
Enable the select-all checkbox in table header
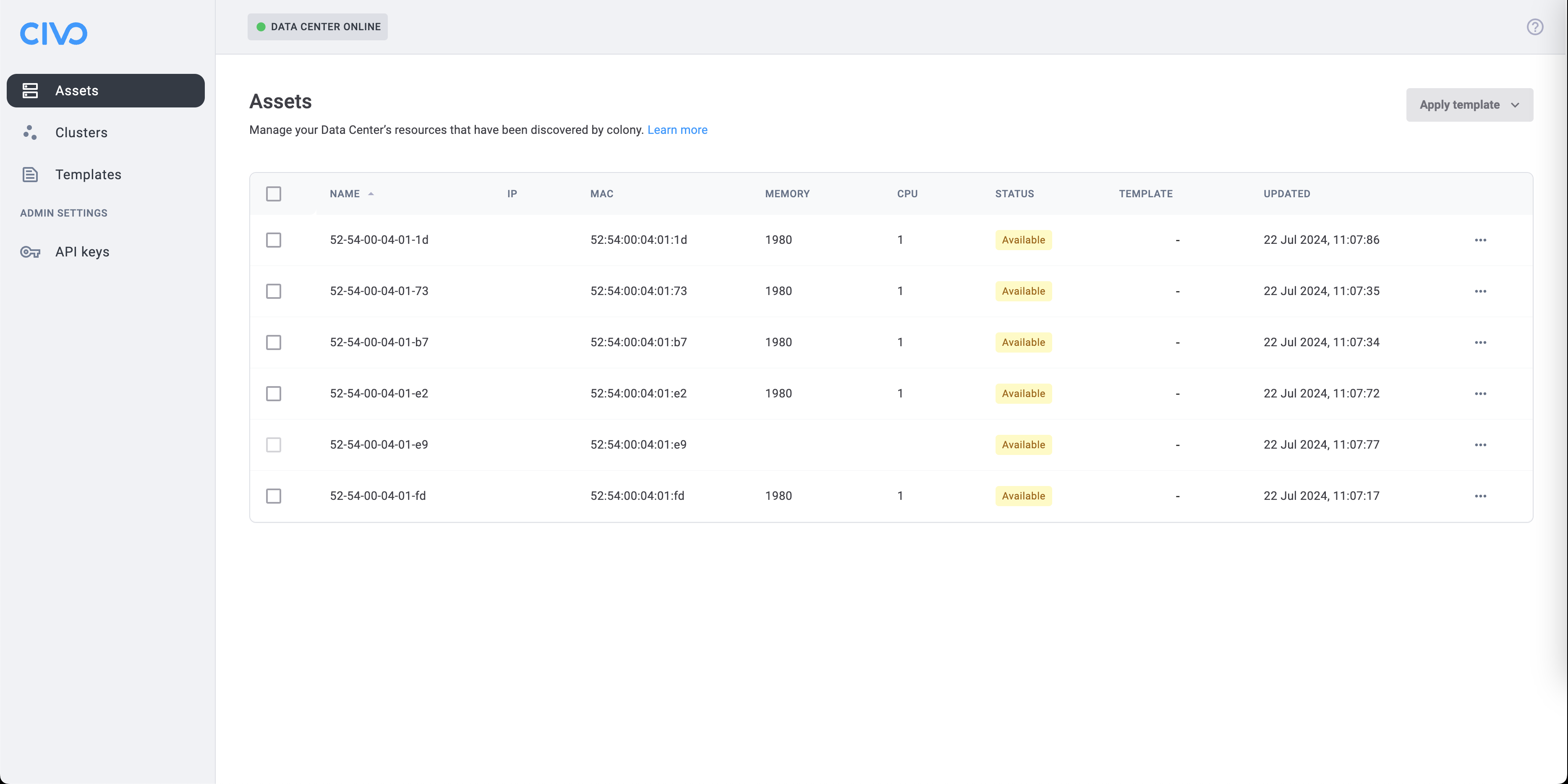(x=274, y=193)
